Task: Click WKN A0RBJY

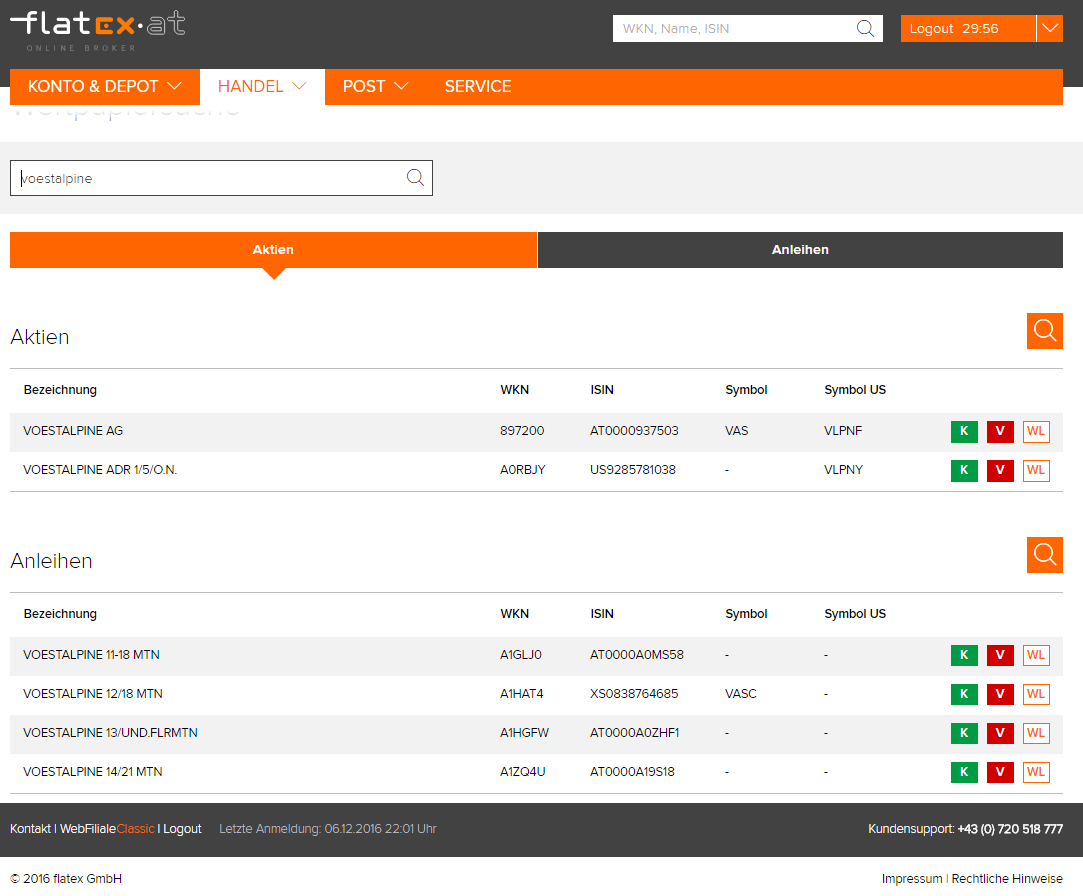Action: 523,470
